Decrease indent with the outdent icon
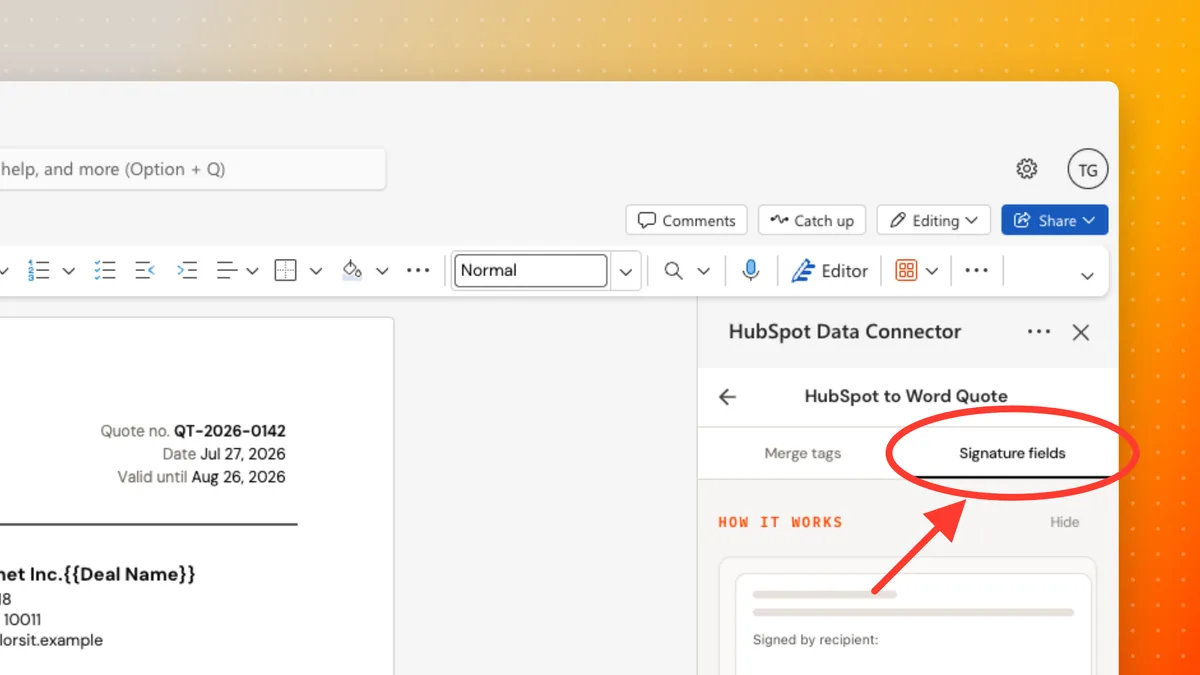 145,270
